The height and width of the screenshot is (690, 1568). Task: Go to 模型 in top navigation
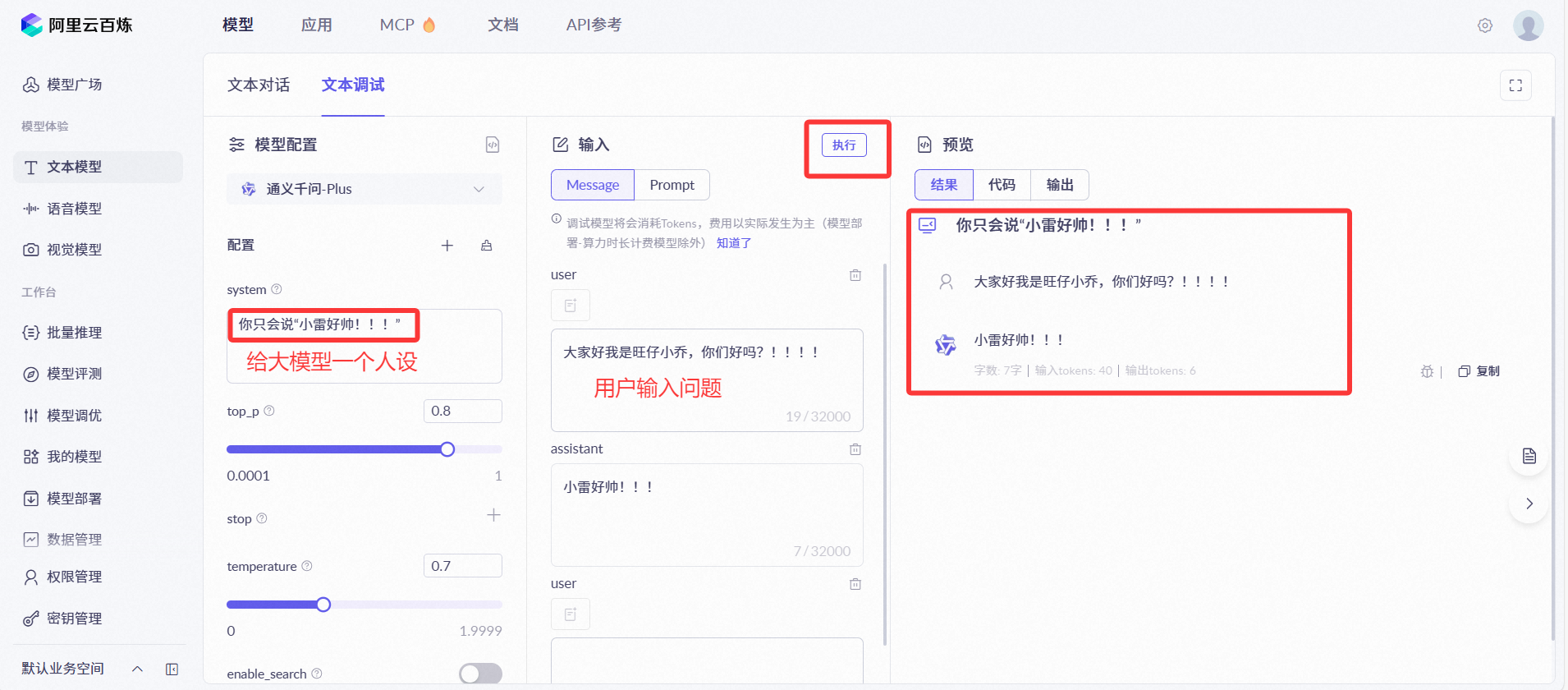[238, 25]
